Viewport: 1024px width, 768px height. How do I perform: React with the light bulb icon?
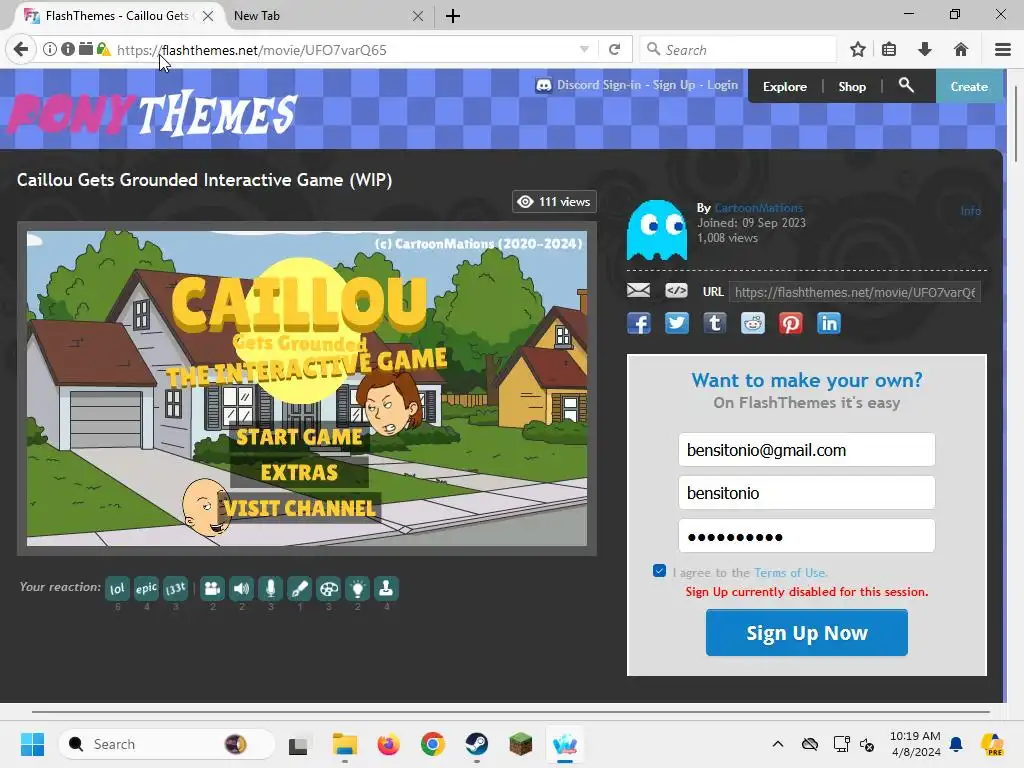tap(358, 588)
